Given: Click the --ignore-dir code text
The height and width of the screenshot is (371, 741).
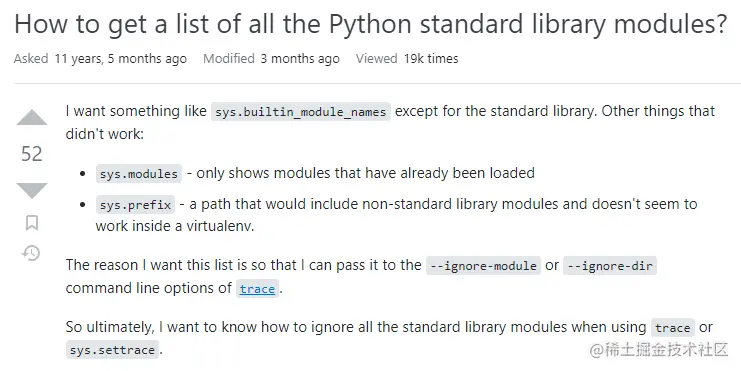Looking at the screenshot, I should 610,266.
